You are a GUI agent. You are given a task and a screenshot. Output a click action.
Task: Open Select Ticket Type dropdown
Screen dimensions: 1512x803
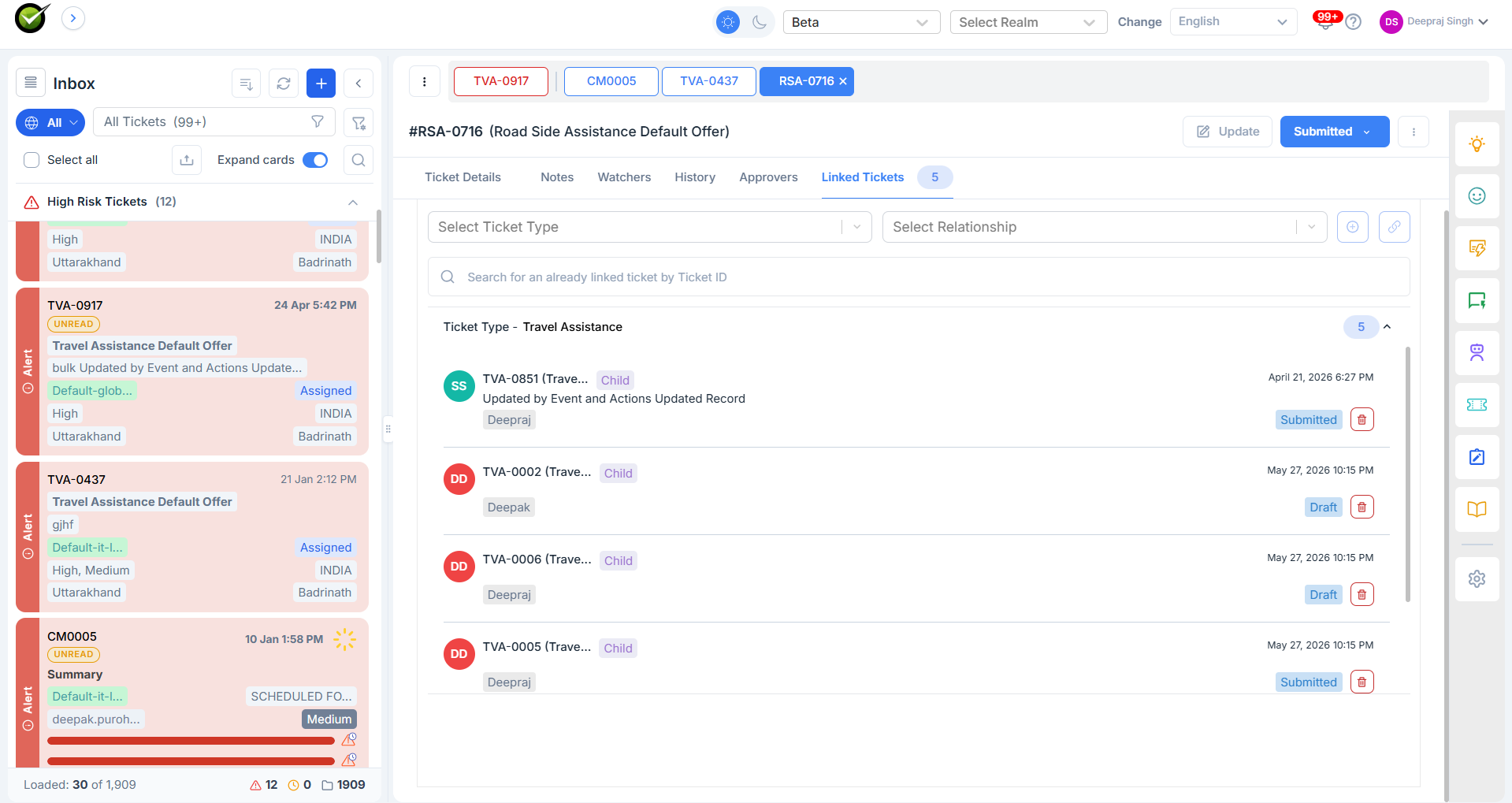click(650, 227)
